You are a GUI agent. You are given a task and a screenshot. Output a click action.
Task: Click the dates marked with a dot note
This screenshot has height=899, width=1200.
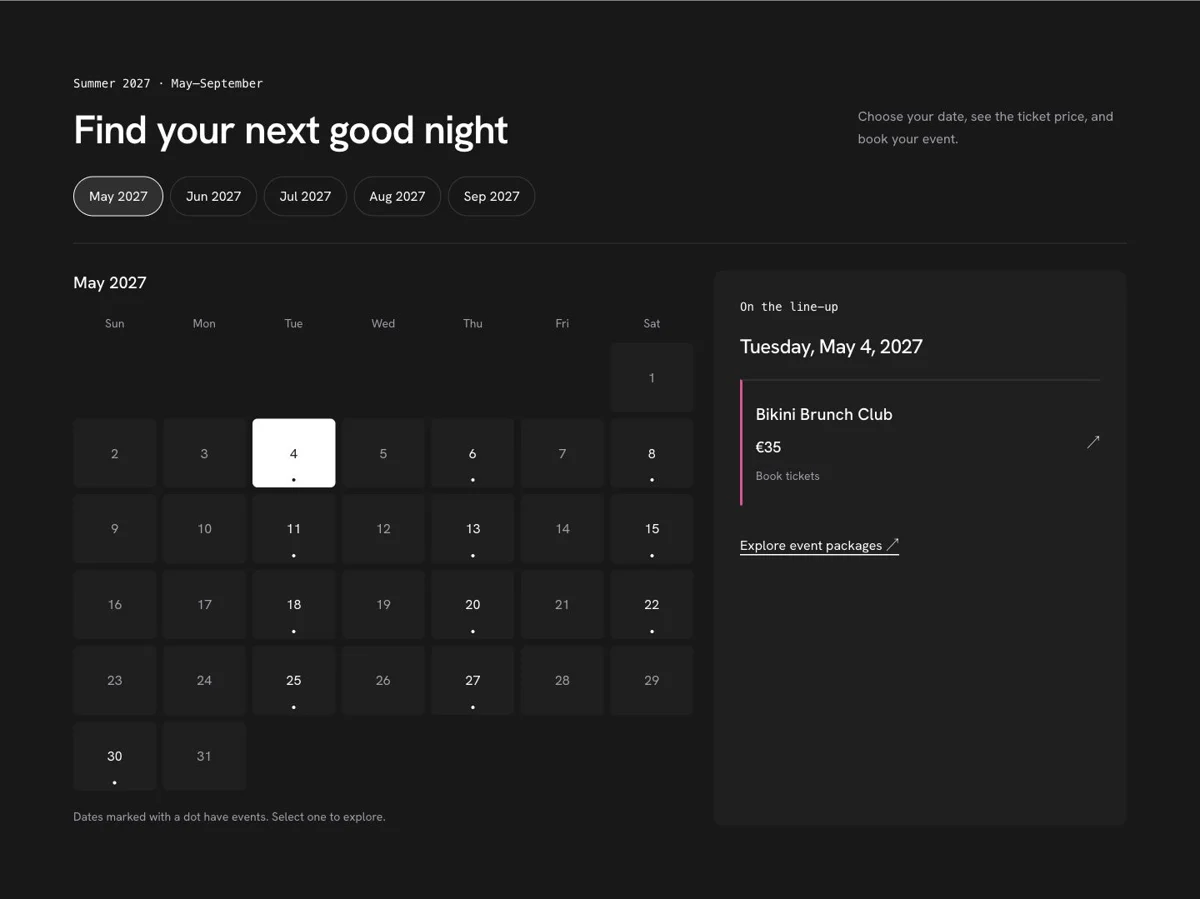tap(229, 817)
